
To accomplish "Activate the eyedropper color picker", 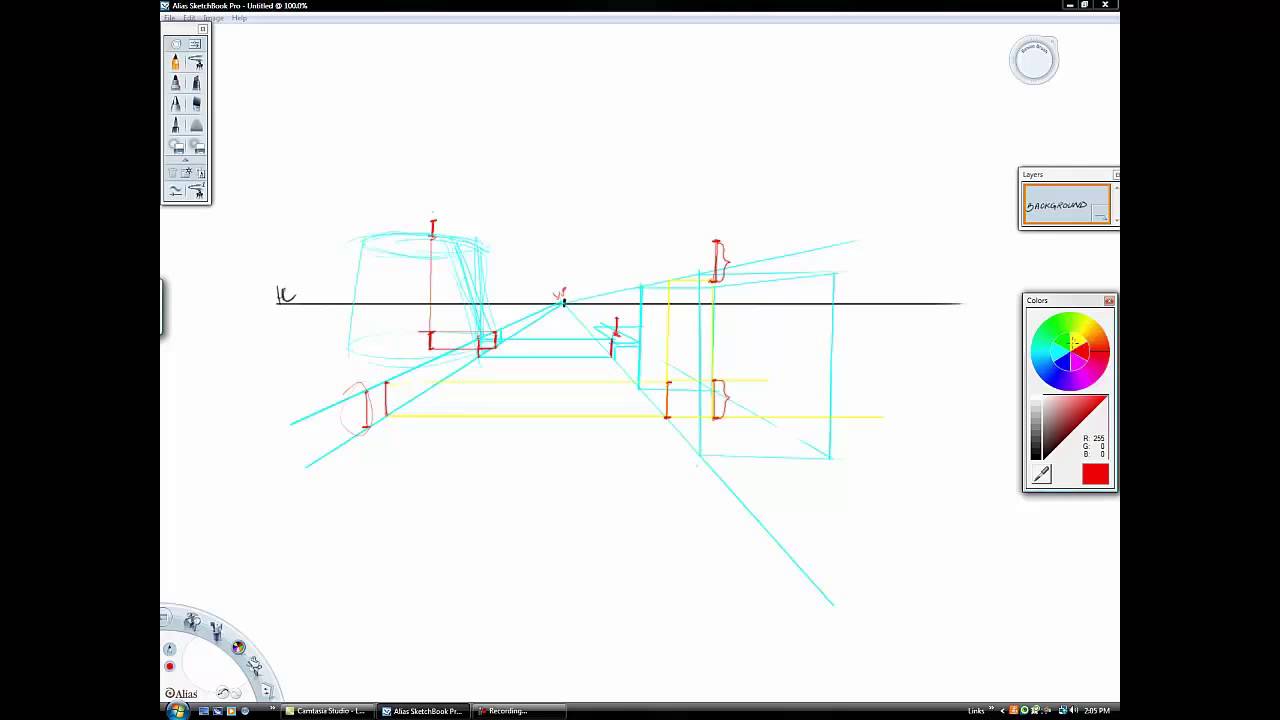I will pos(1041,475).
